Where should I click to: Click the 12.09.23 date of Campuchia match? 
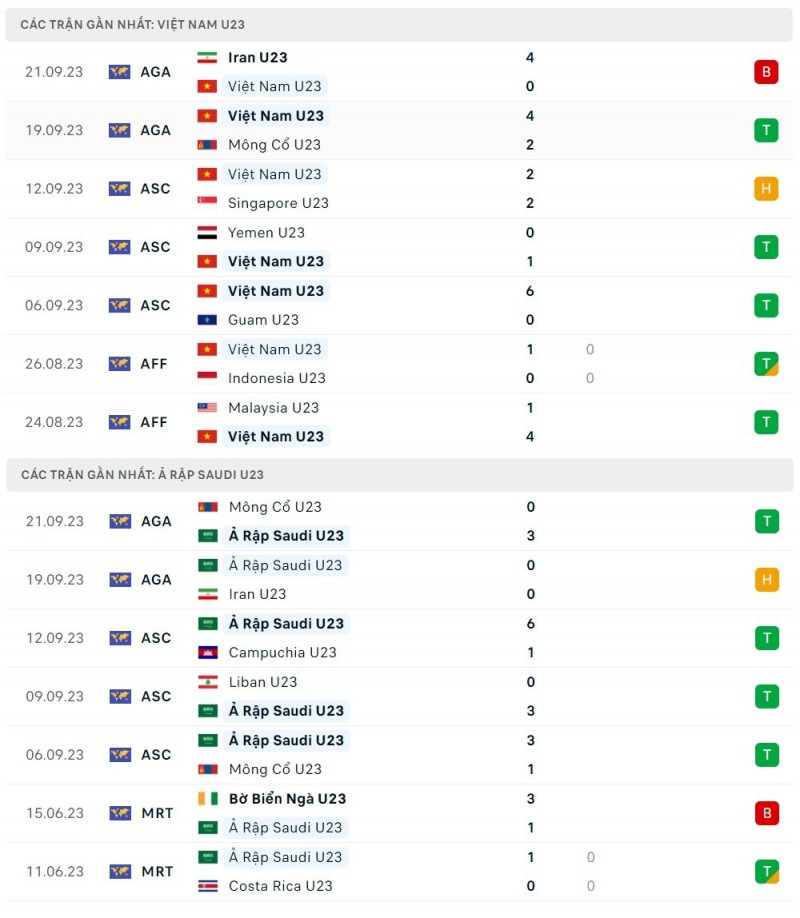[x=54, y=638]
